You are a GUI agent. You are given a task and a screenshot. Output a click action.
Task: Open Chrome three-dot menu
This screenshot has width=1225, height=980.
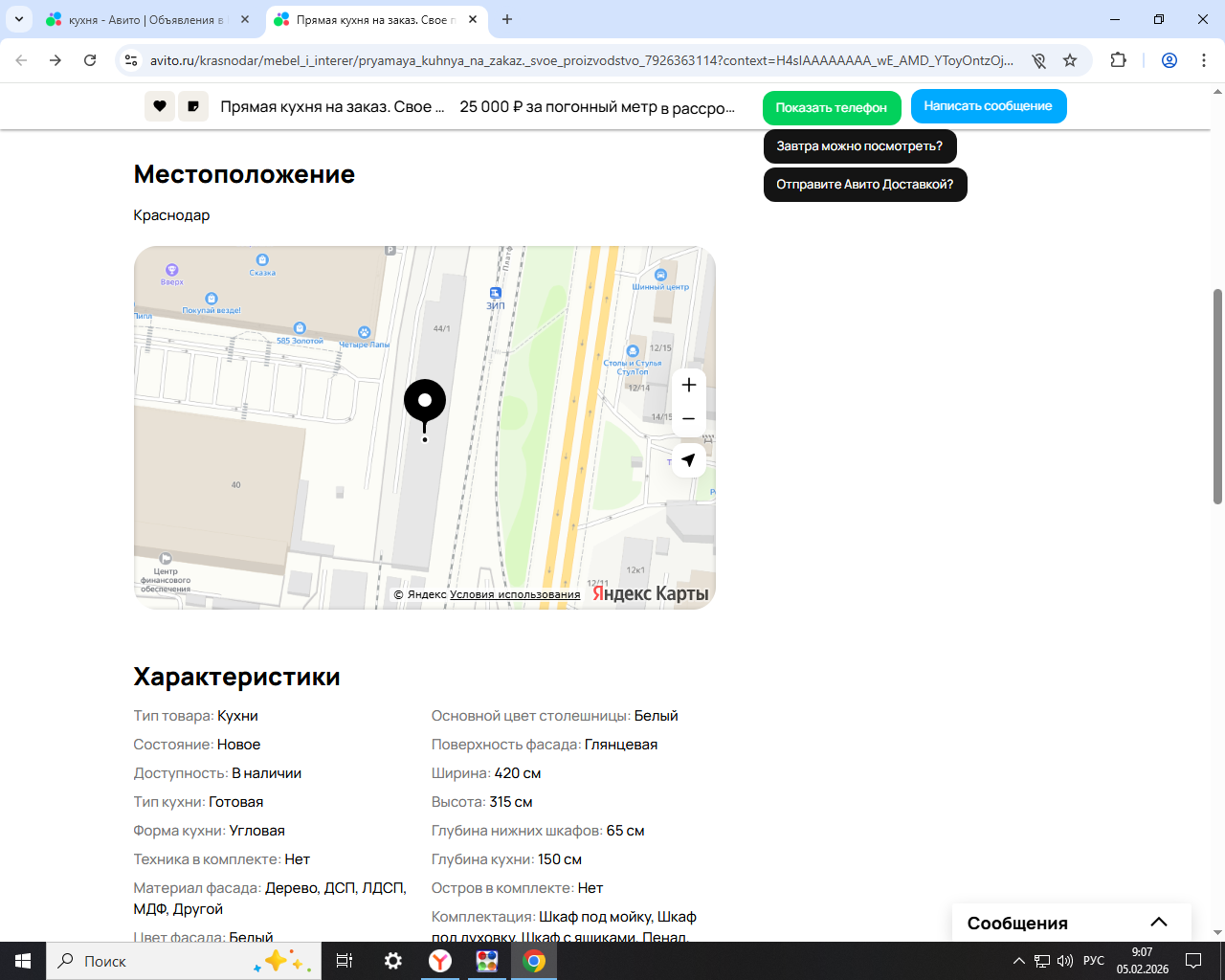[x=1204, y=60]
